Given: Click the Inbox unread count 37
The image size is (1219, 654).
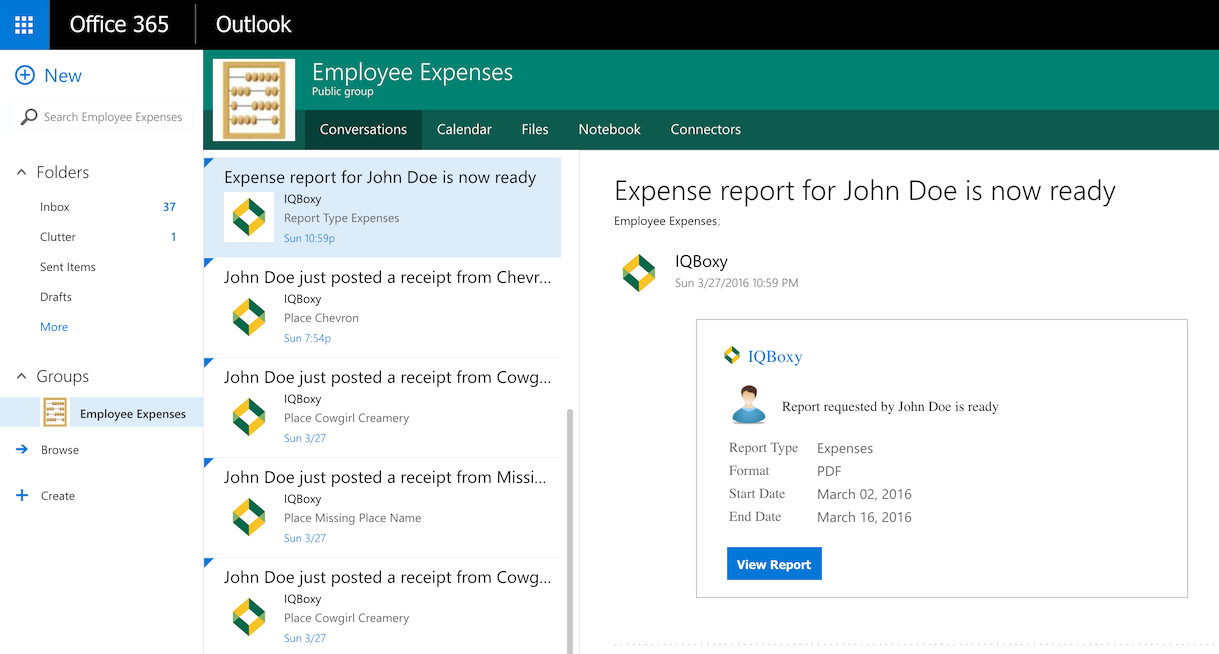Looking at the screenshot, I should 169,207.
